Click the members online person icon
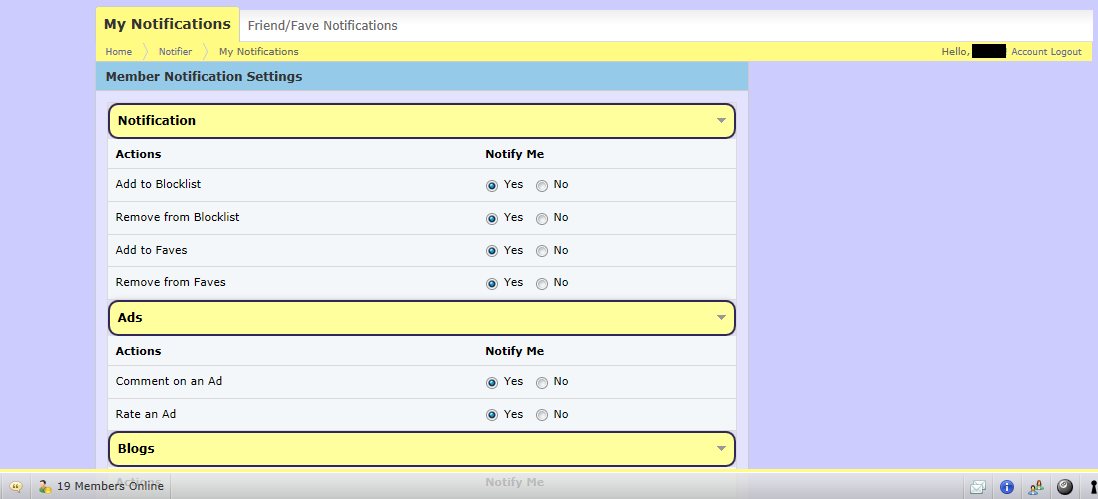This screenshot has width=1098, height=499. [45, 486]
